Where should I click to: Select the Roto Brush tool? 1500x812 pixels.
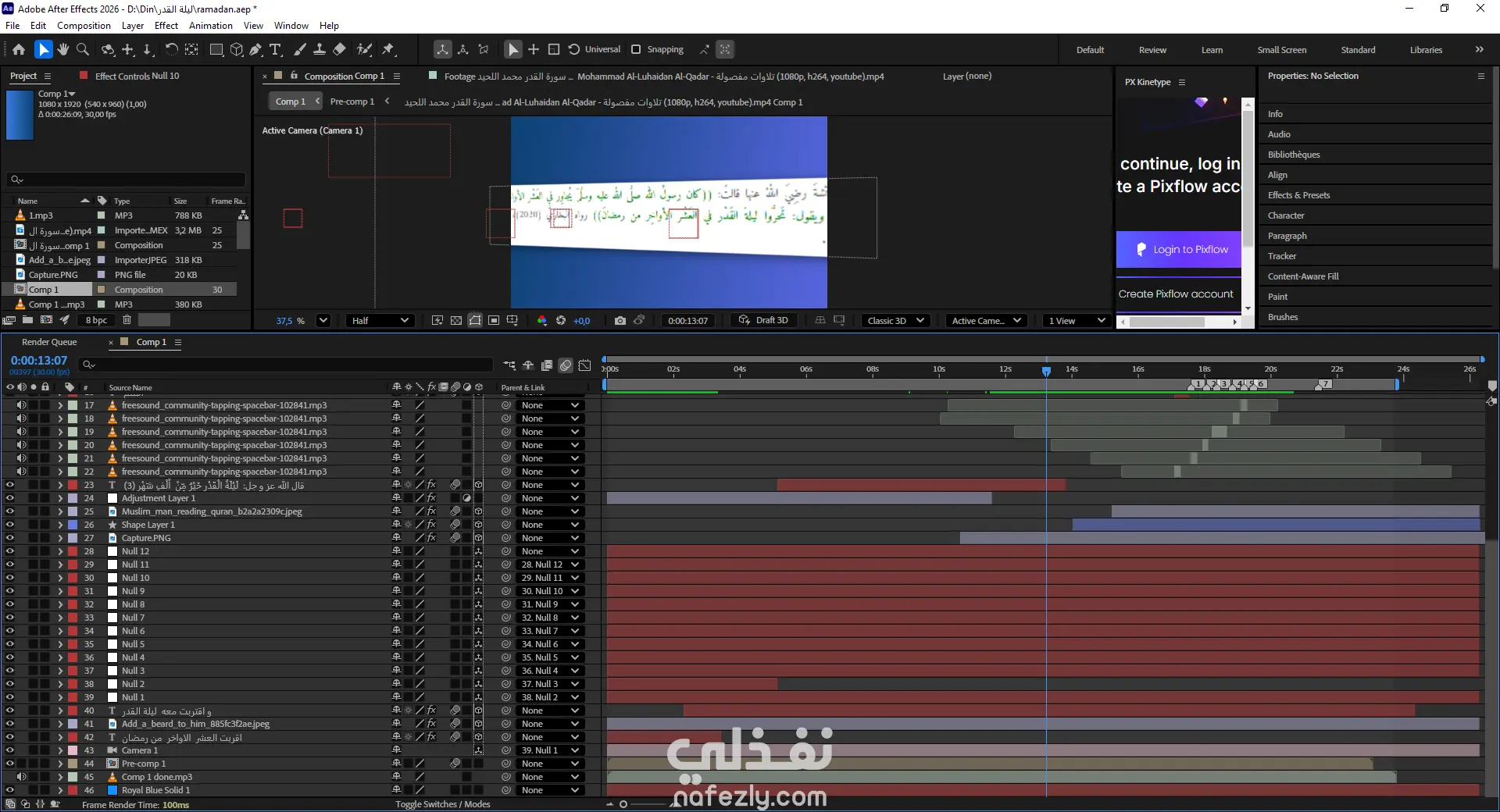[364, 49]
